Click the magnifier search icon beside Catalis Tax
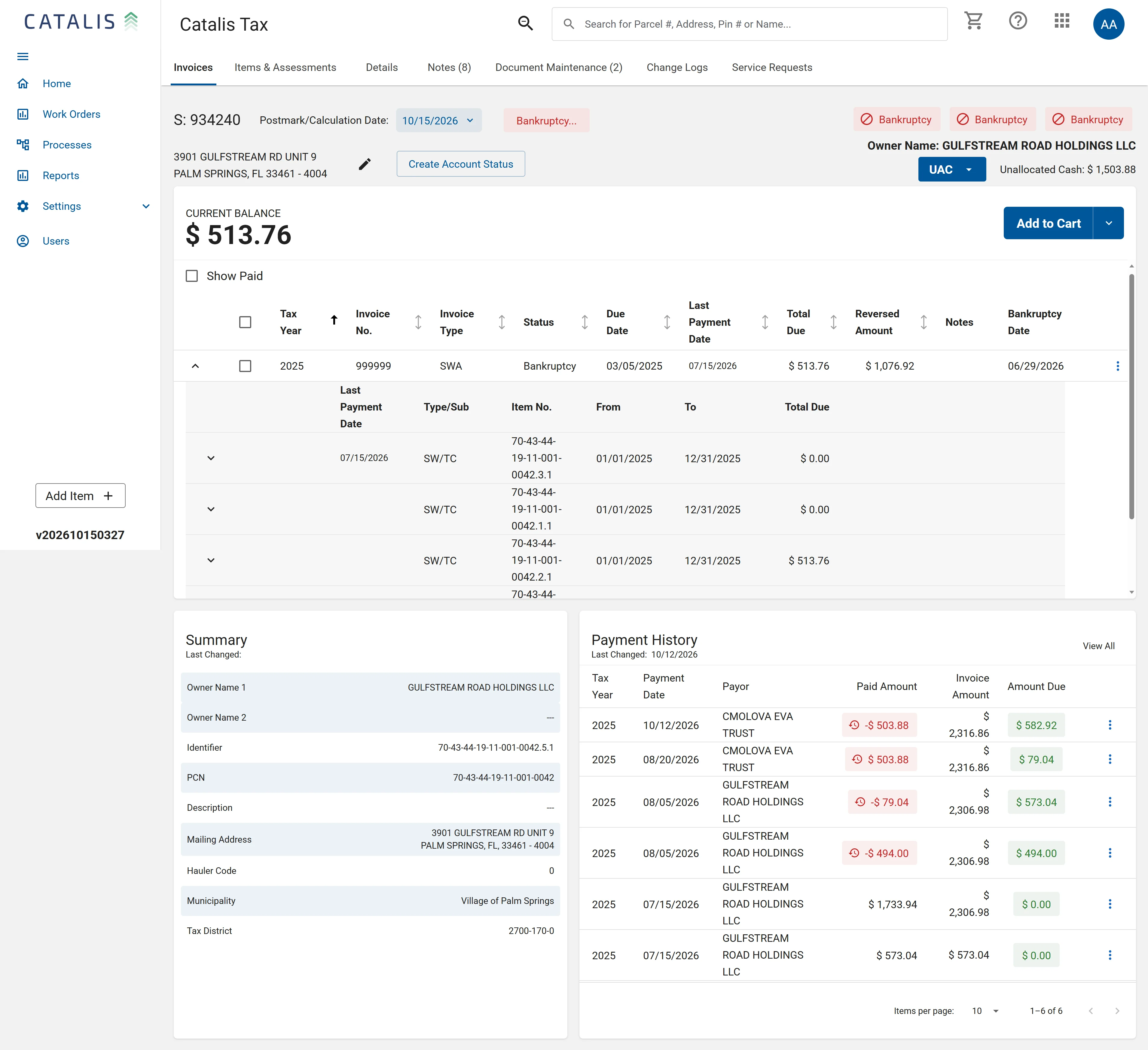This screenshot has height=1050, width=1148. 526,23
